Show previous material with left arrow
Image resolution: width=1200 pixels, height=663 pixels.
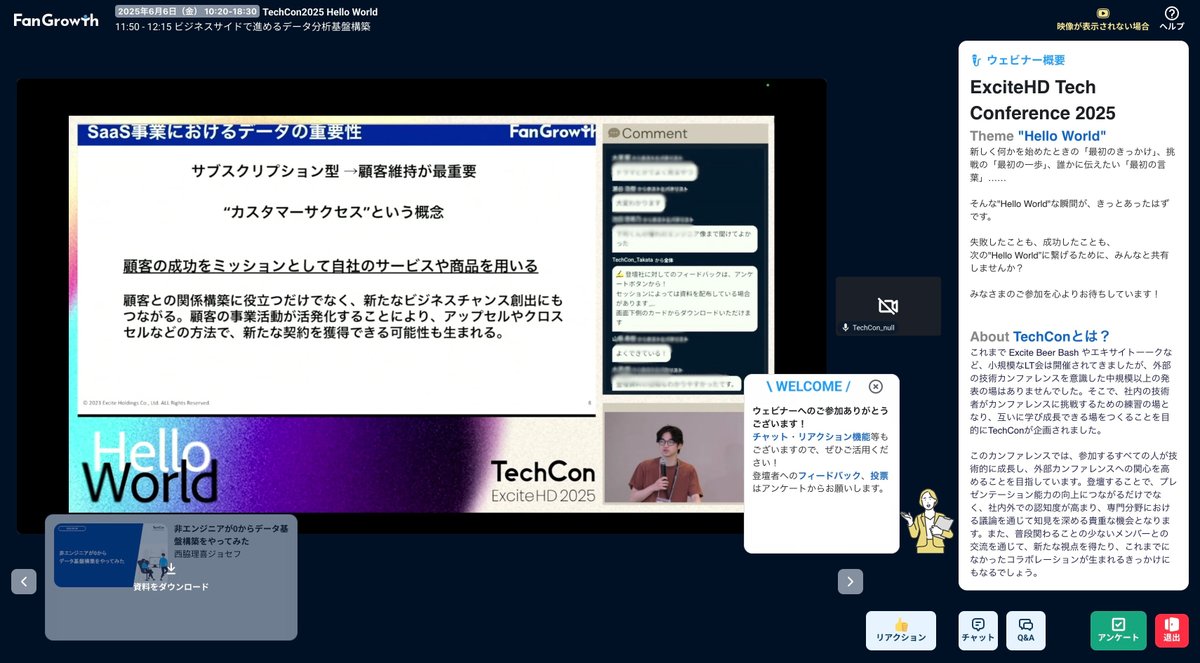(x=24, y=581)
